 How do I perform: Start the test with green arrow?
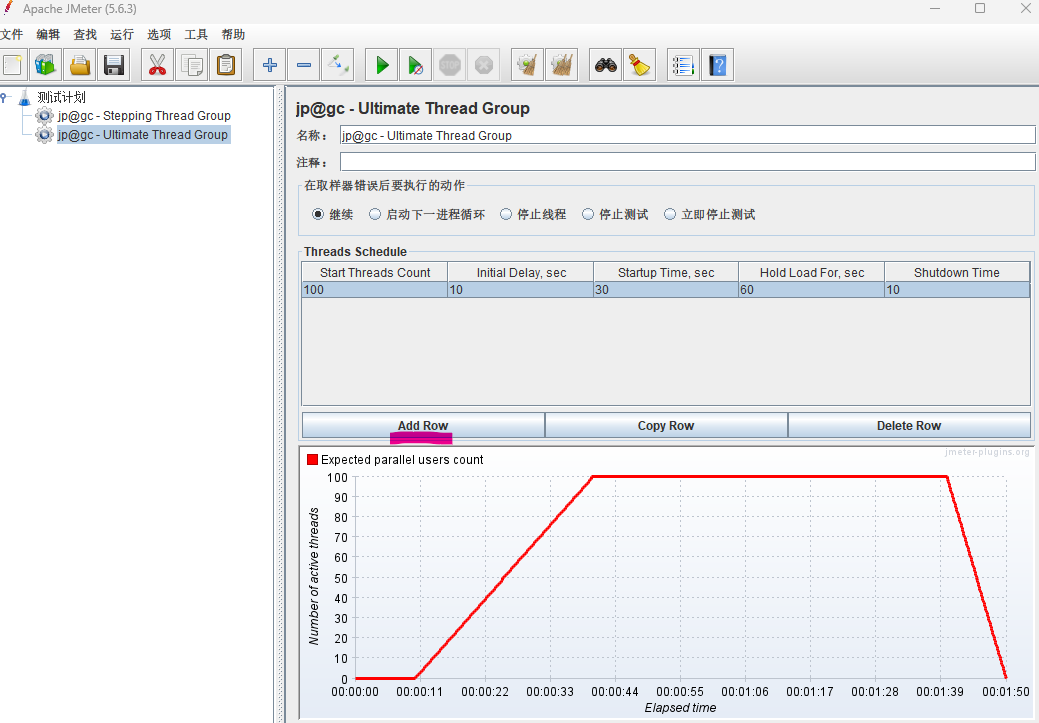(382, 65)
